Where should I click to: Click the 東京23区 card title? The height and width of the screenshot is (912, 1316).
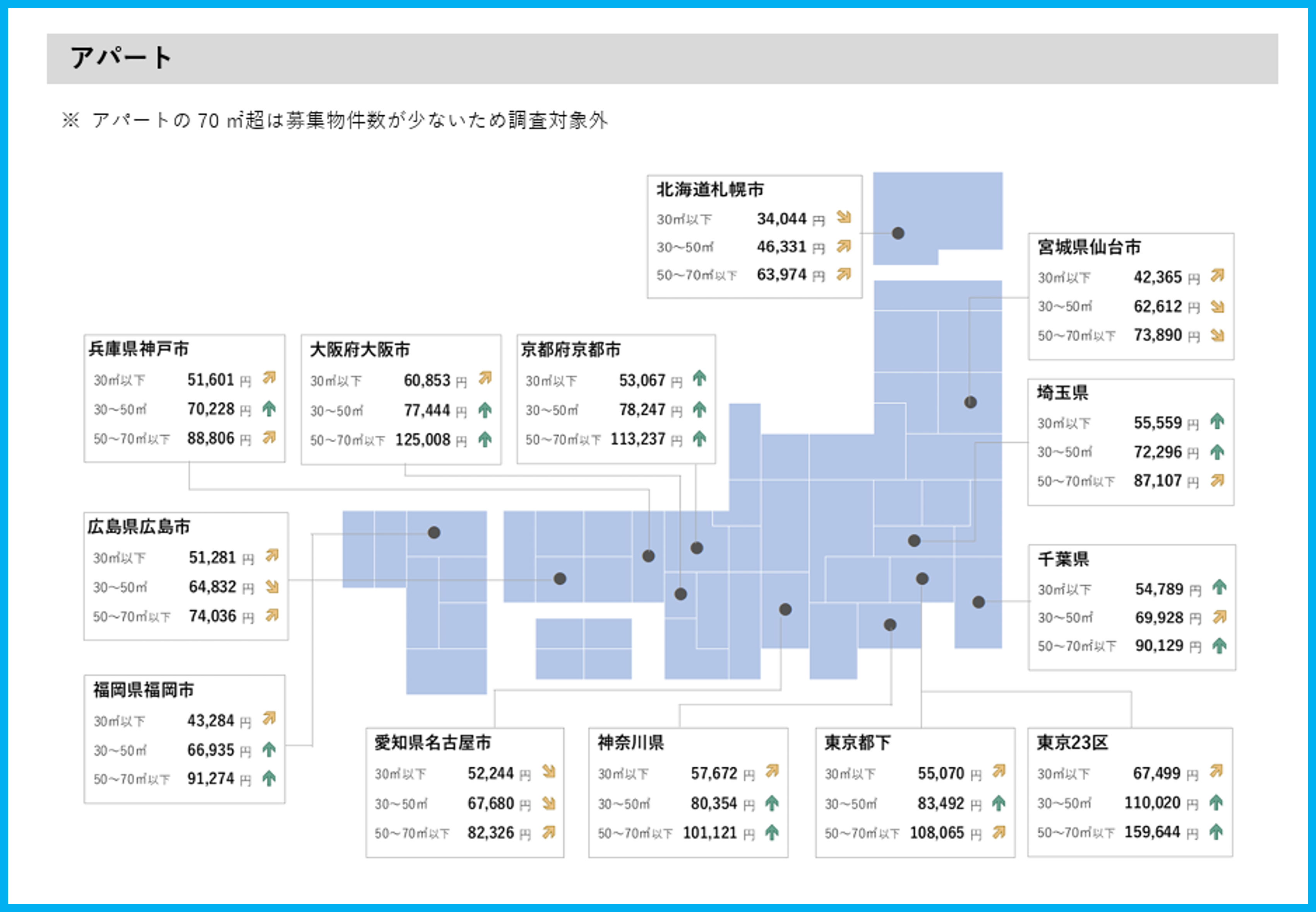[1073, 743]
